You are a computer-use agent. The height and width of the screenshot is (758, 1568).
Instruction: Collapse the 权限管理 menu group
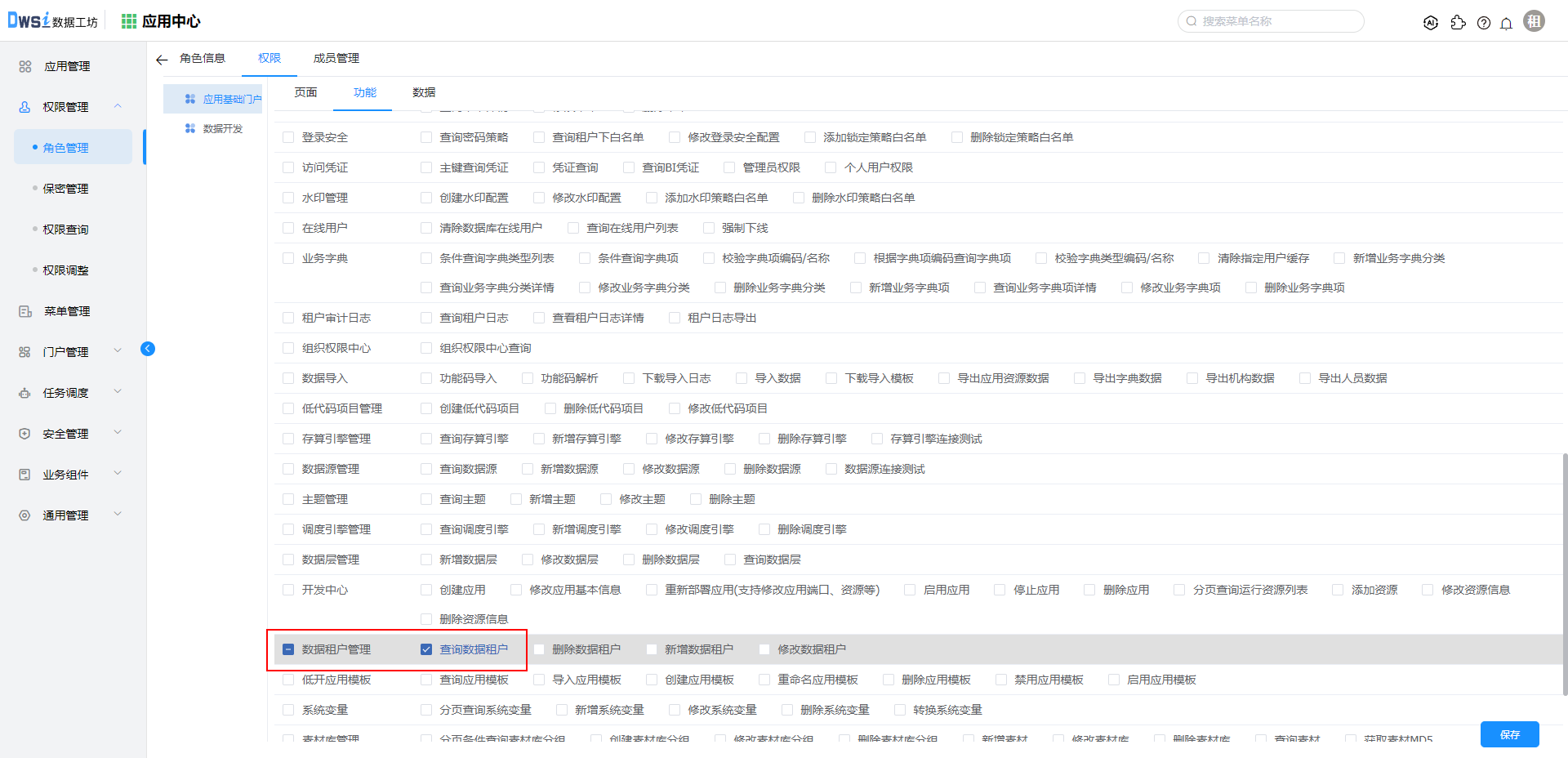(x=118, y=106)
